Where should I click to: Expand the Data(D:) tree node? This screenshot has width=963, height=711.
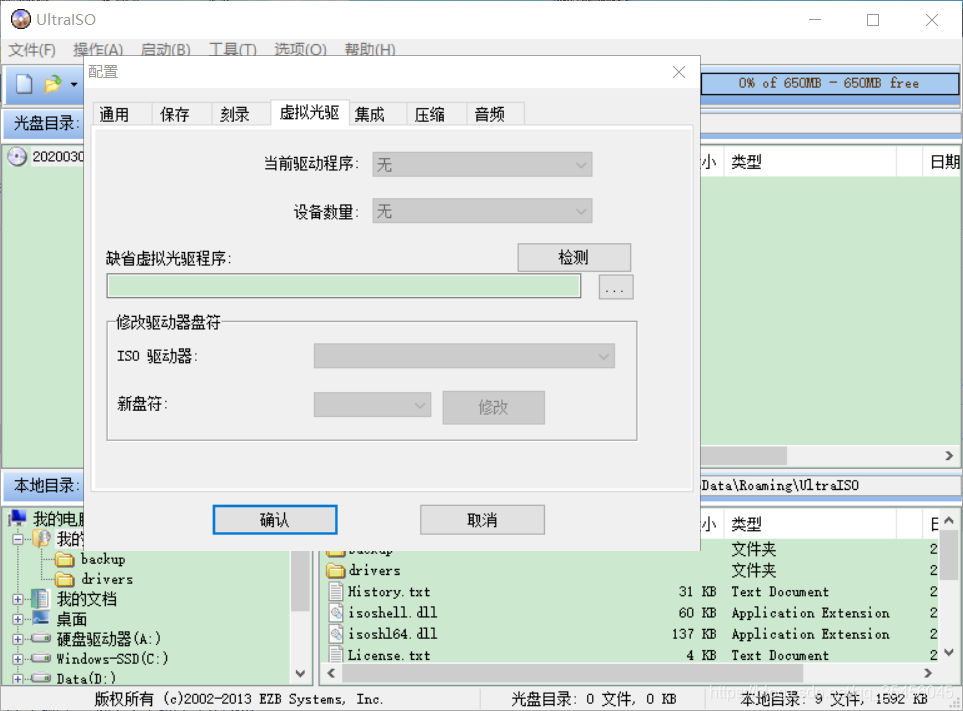pos(18,678)
